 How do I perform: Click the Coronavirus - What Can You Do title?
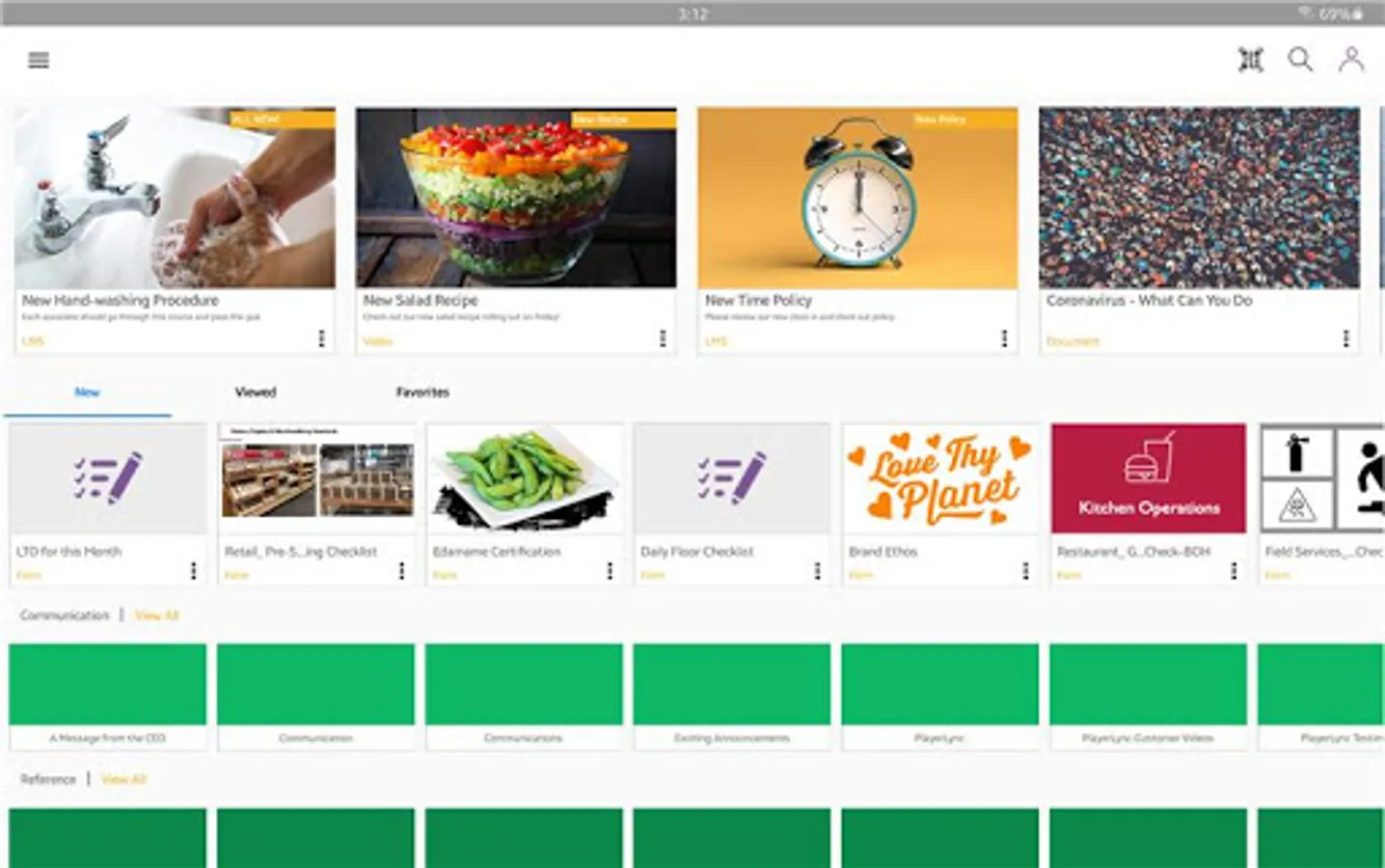[x=1150, y=300]
